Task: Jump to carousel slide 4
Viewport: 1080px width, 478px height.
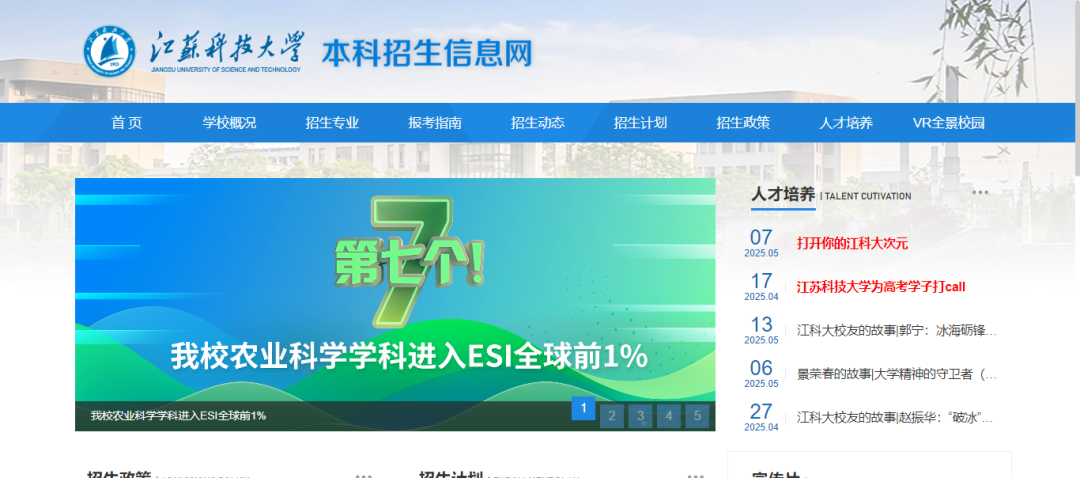Action: (668, 416)
